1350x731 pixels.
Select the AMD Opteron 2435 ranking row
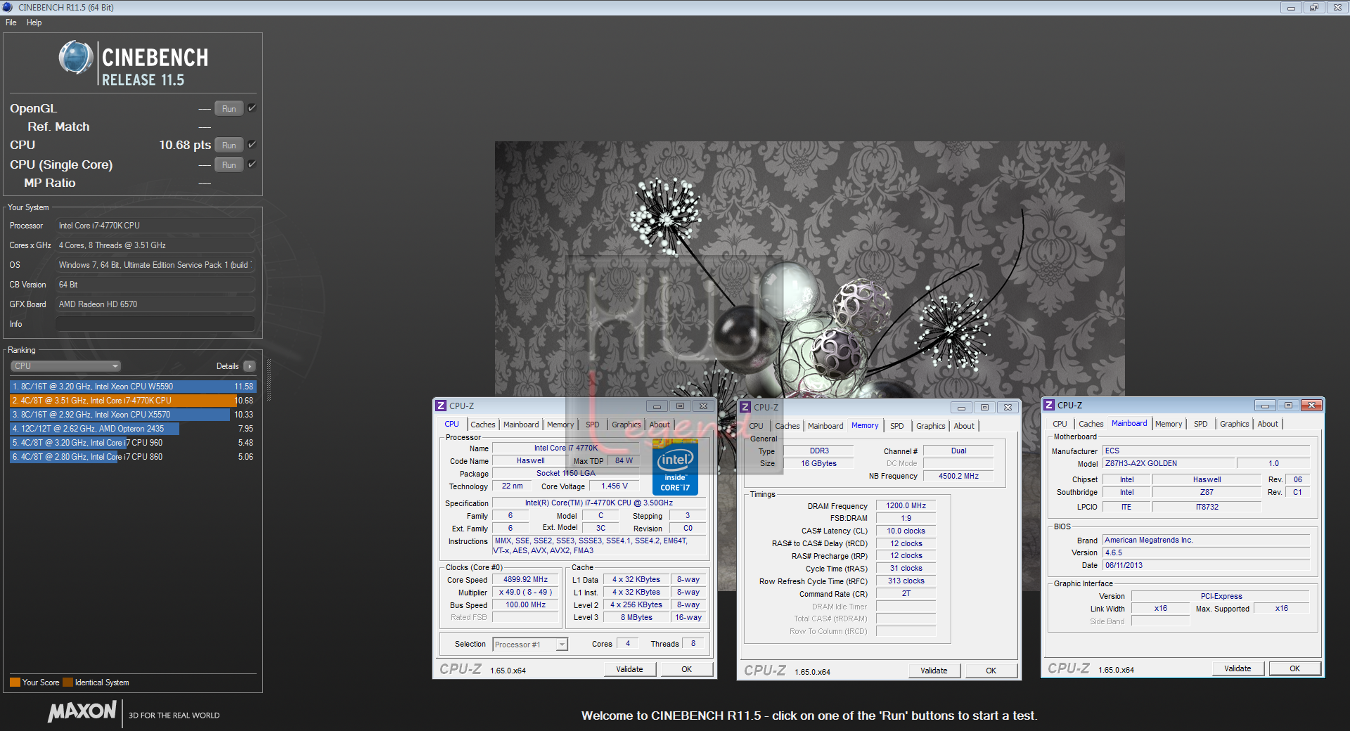click(x=133, y=428)
